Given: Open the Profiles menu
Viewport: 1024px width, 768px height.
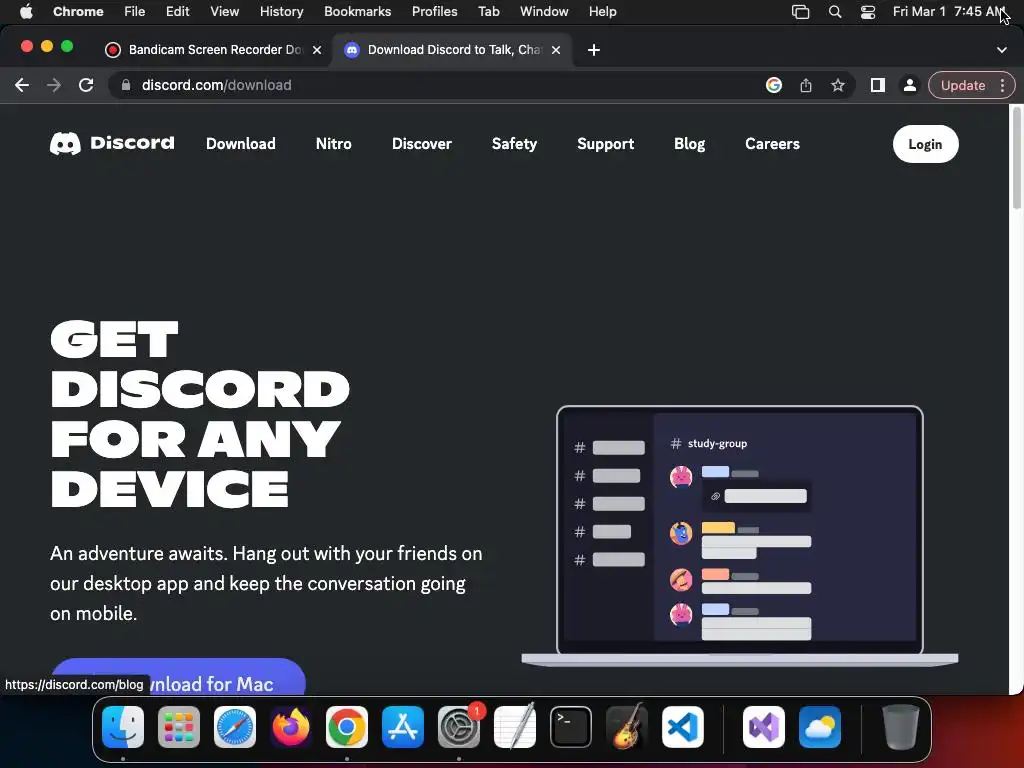Looking at the screenshot, I should point(434,12).
